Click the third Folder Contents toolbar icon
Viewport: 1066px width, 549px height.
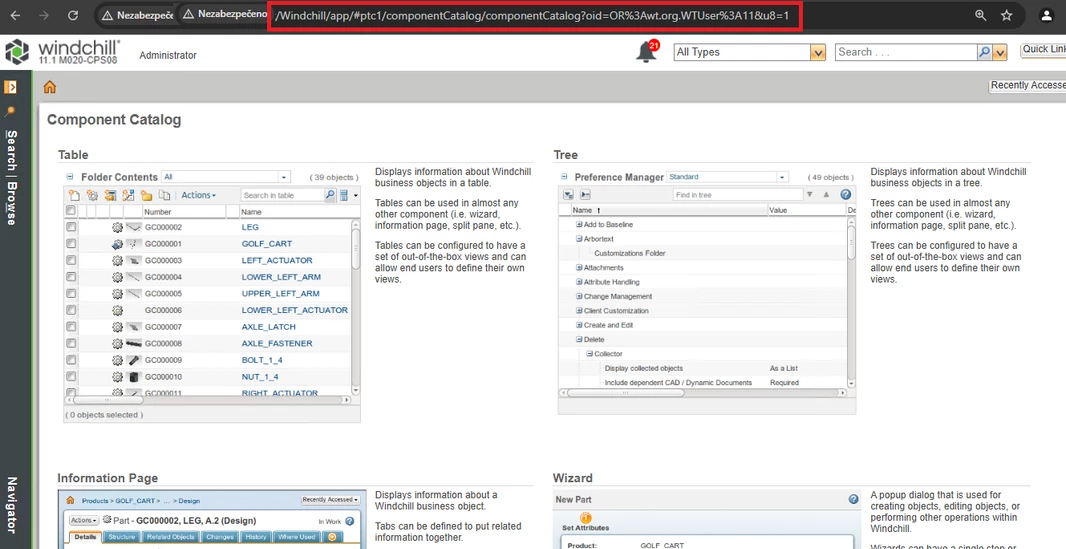click(110, 195)
